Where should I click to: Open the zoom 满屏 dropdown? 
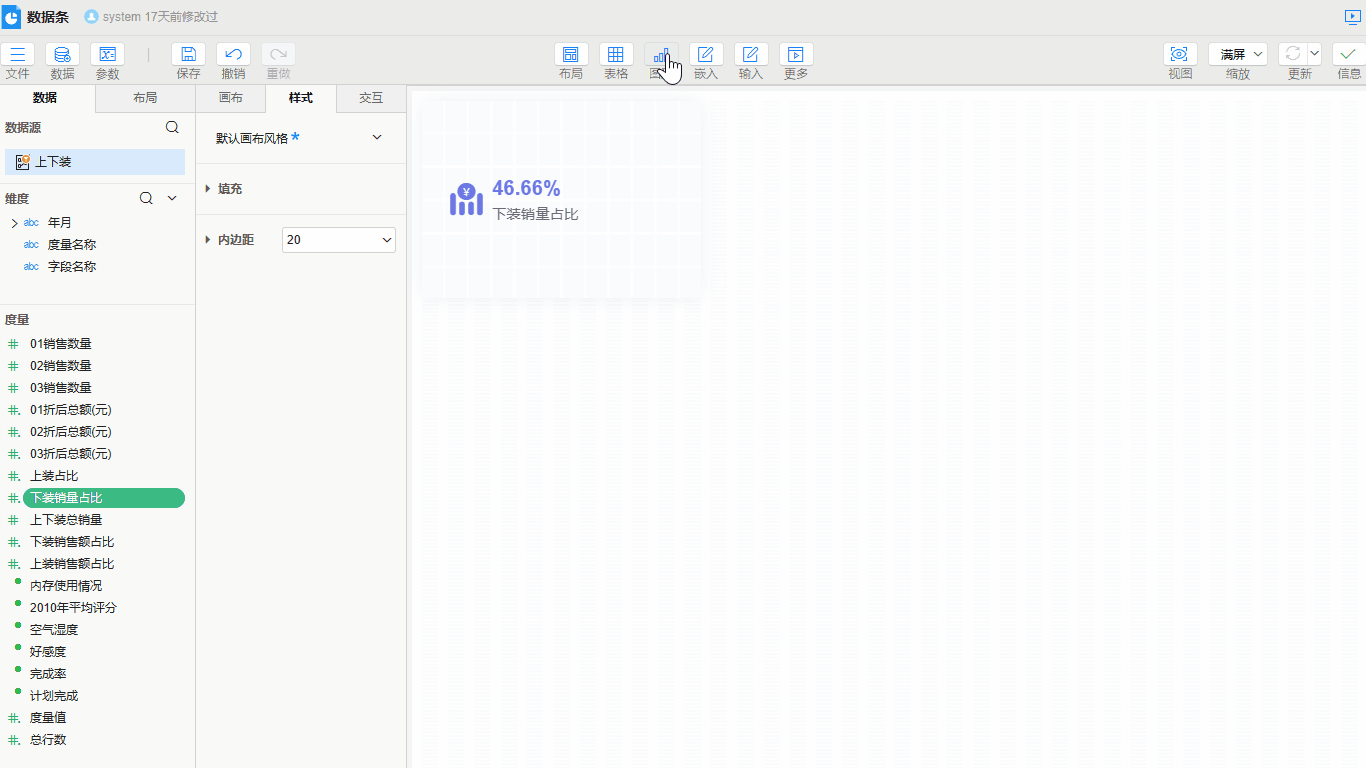pyautogui.click(x=1238, y=55)
